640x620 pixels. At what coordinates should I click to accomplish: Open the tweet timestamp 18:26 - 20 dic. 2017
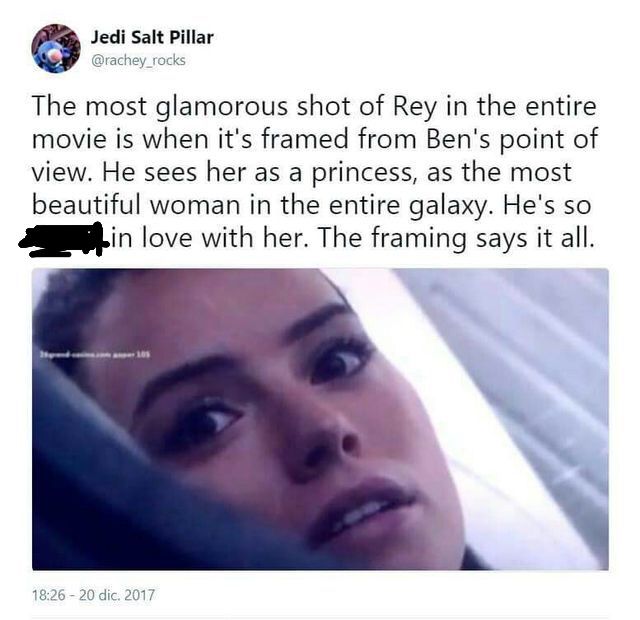click(x=93, y=594)
